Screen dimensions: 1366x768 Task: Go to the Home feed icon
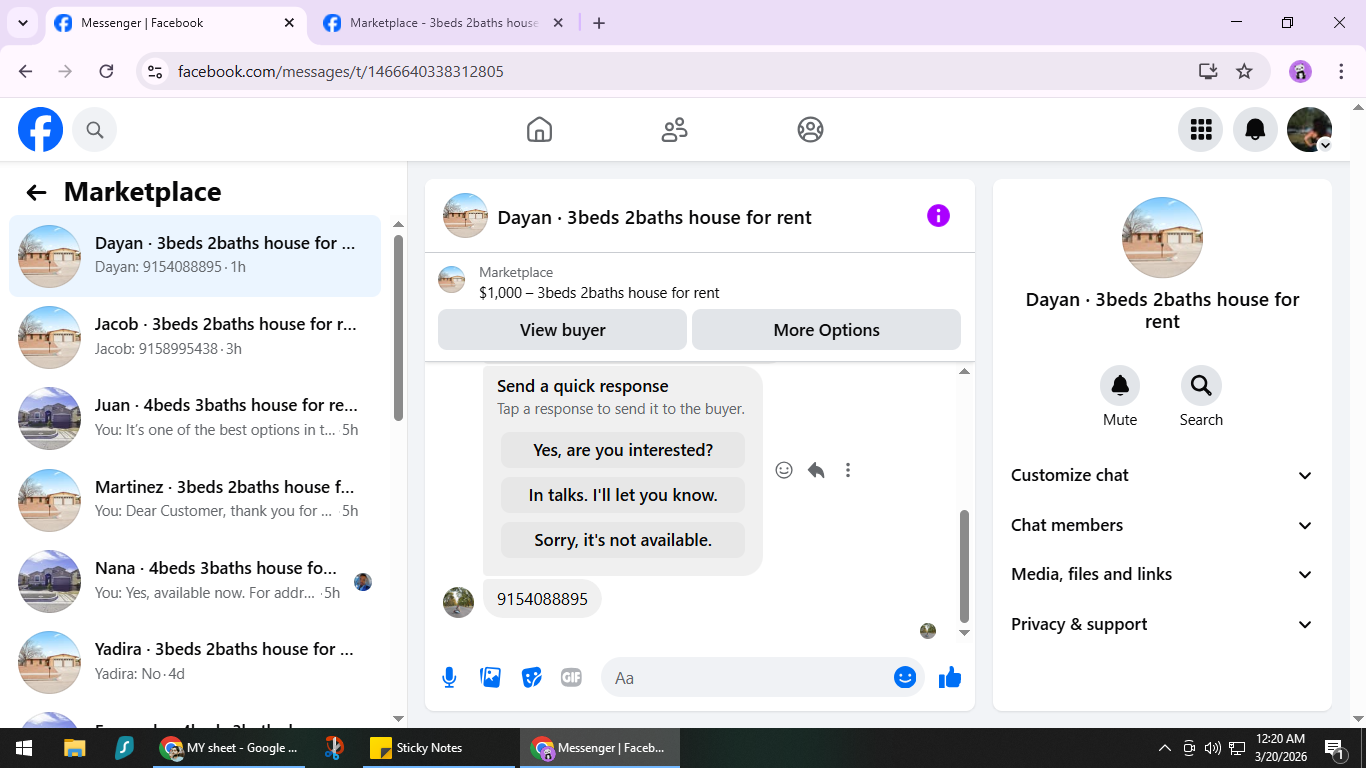539,130
